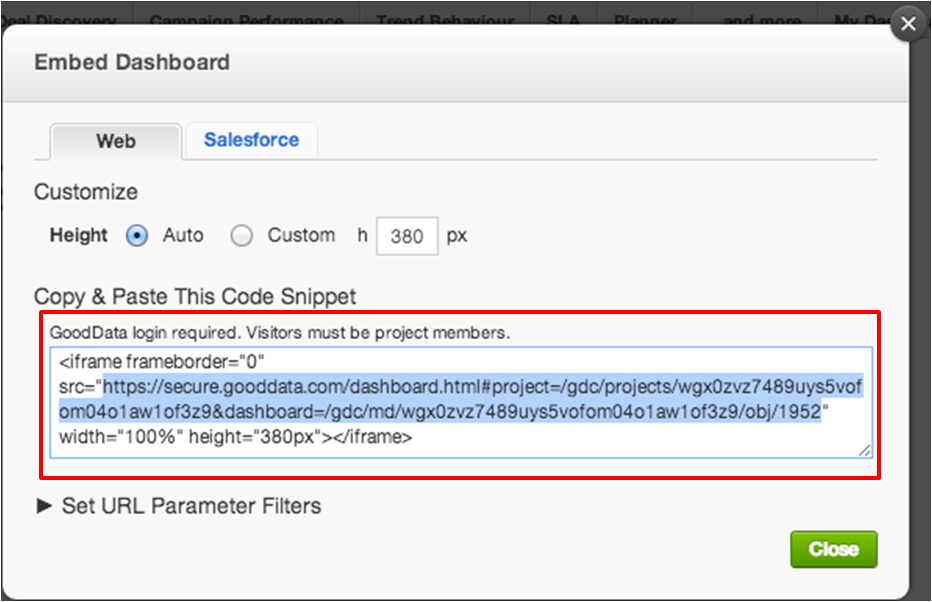932x602 pixels.
Task: Open the Planner dashboard tab
Action: pyautogui.click(x=645, y=18)
